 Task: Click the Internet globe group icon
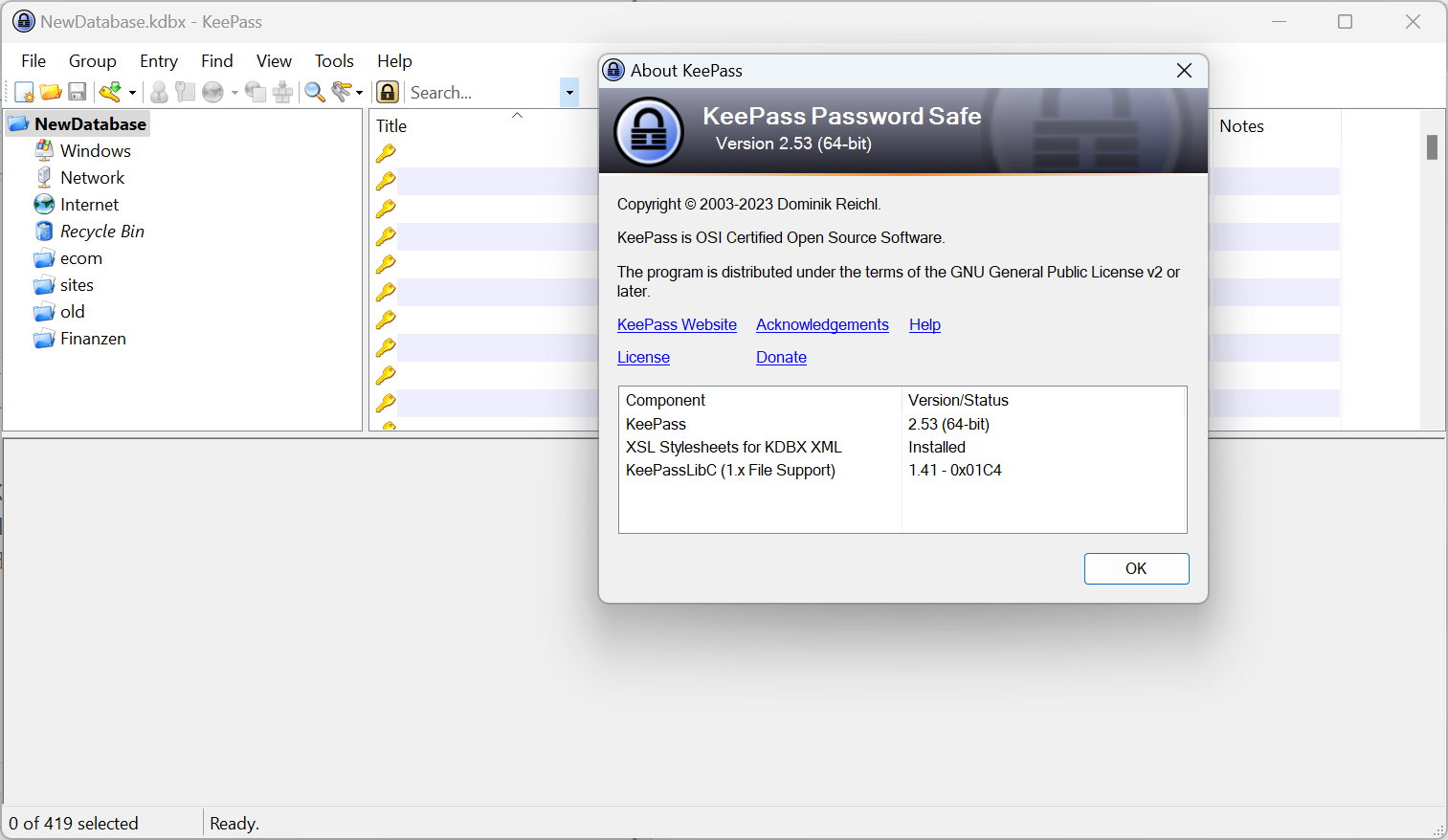coord(44,204)
